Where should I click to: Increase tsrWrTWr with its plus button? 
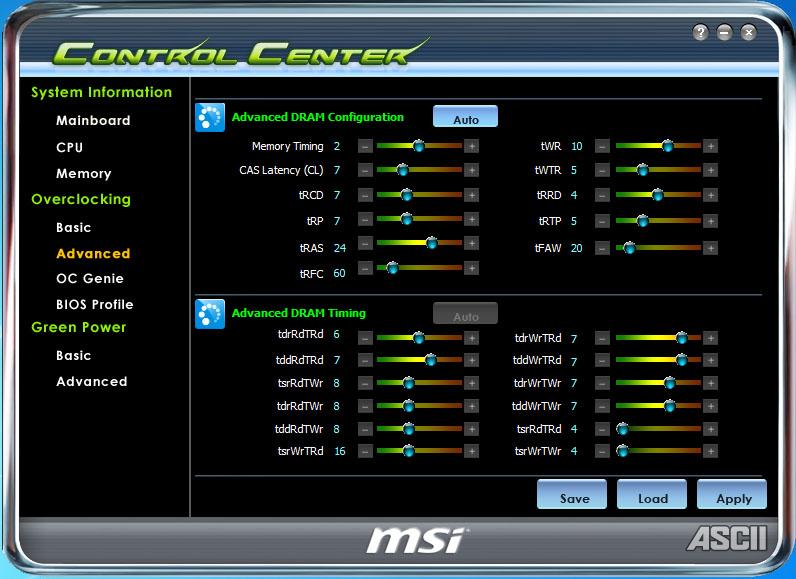pos(710,451)
